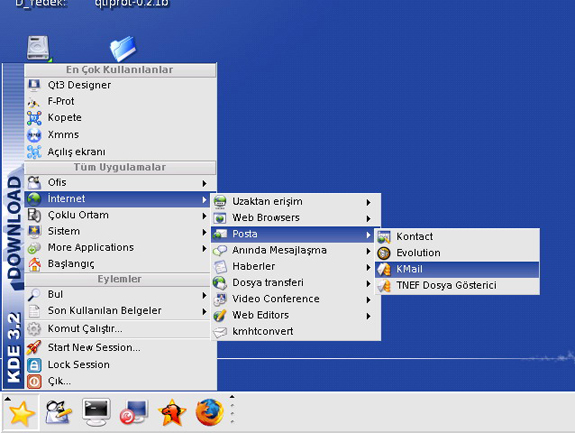The width and height of the screenshot is (575, 433).
Task: Launch Firefox from the panel
Action: pyautogui.click(x=210, y=412)
